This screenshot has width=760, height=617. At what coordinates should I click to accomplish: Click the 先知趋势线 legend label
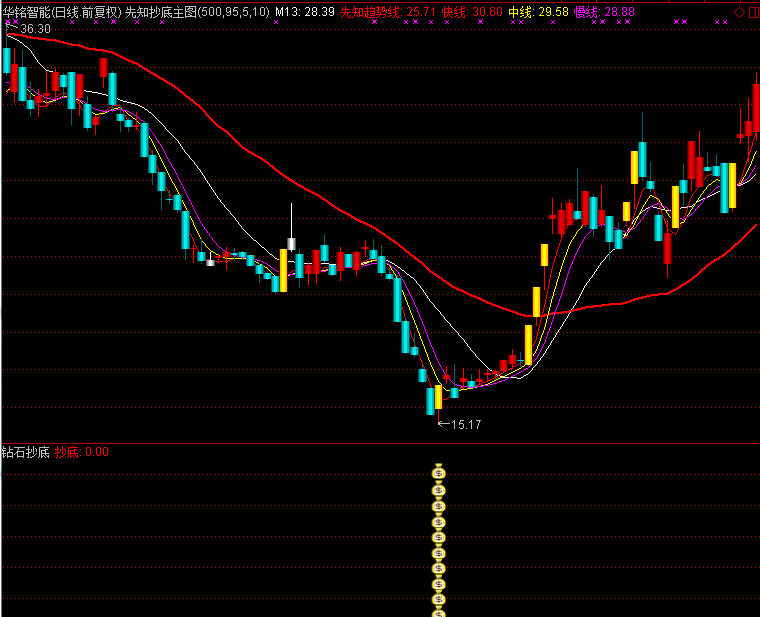coord(371,12)
